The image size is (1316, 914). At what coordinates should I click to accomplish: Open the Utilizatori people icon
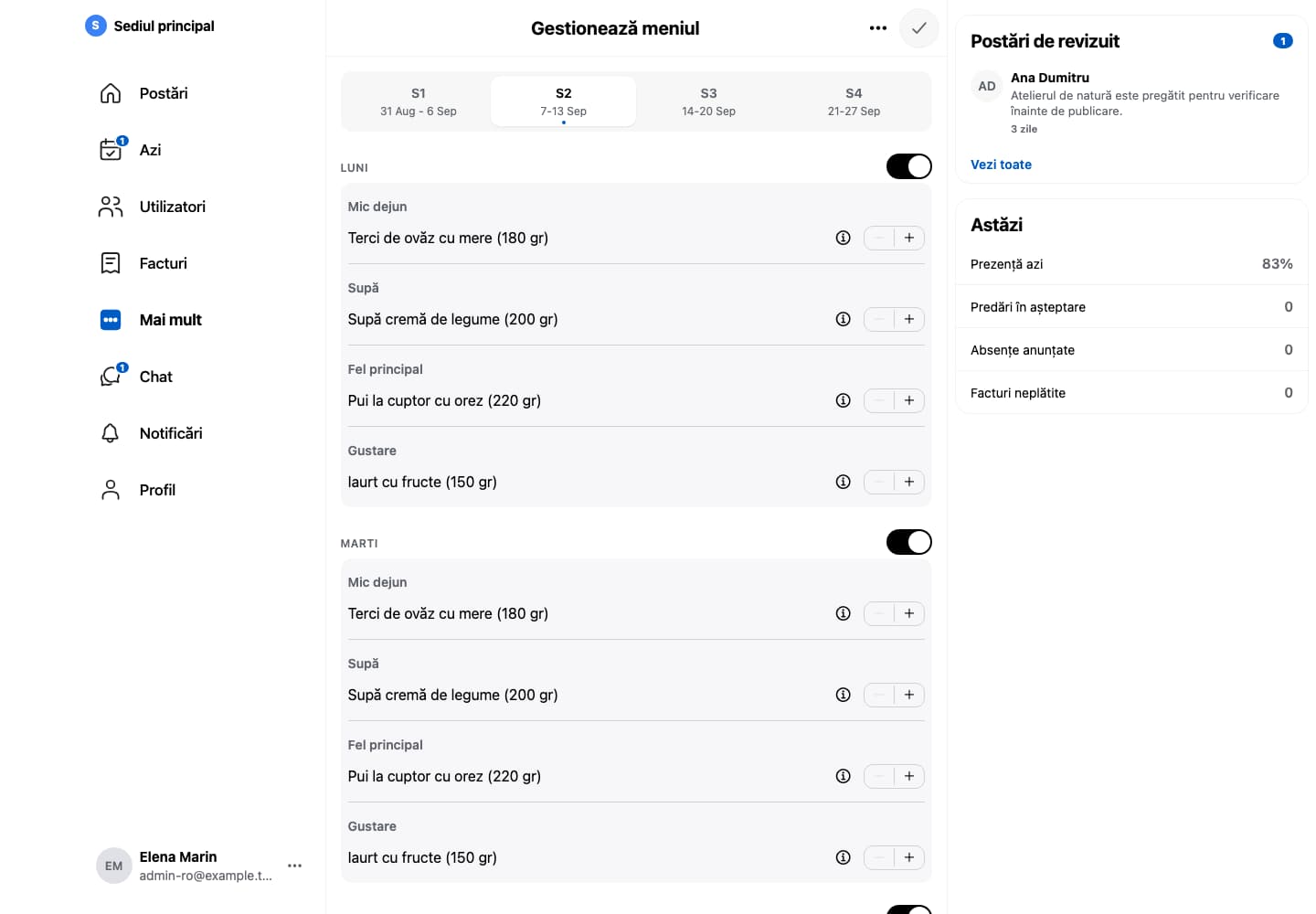pyautogui.click(x=111, y=207)
